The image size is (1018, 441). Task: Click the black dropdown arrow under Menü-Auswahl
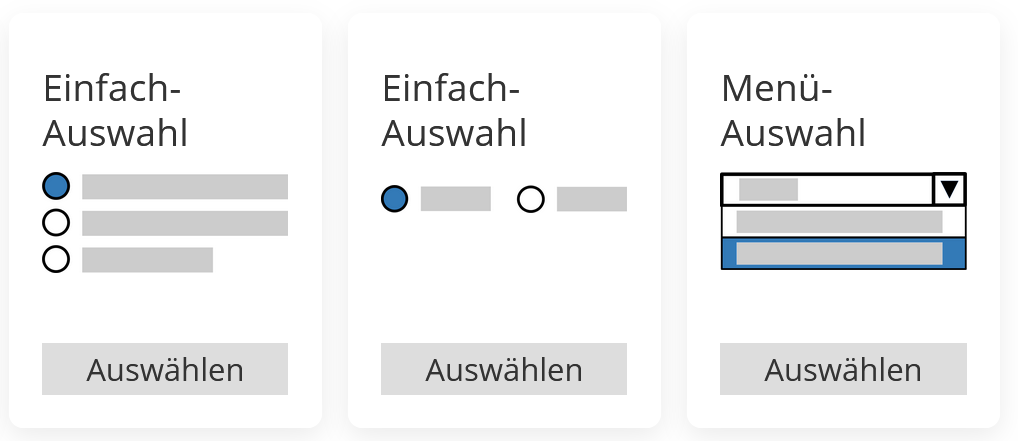949,189
